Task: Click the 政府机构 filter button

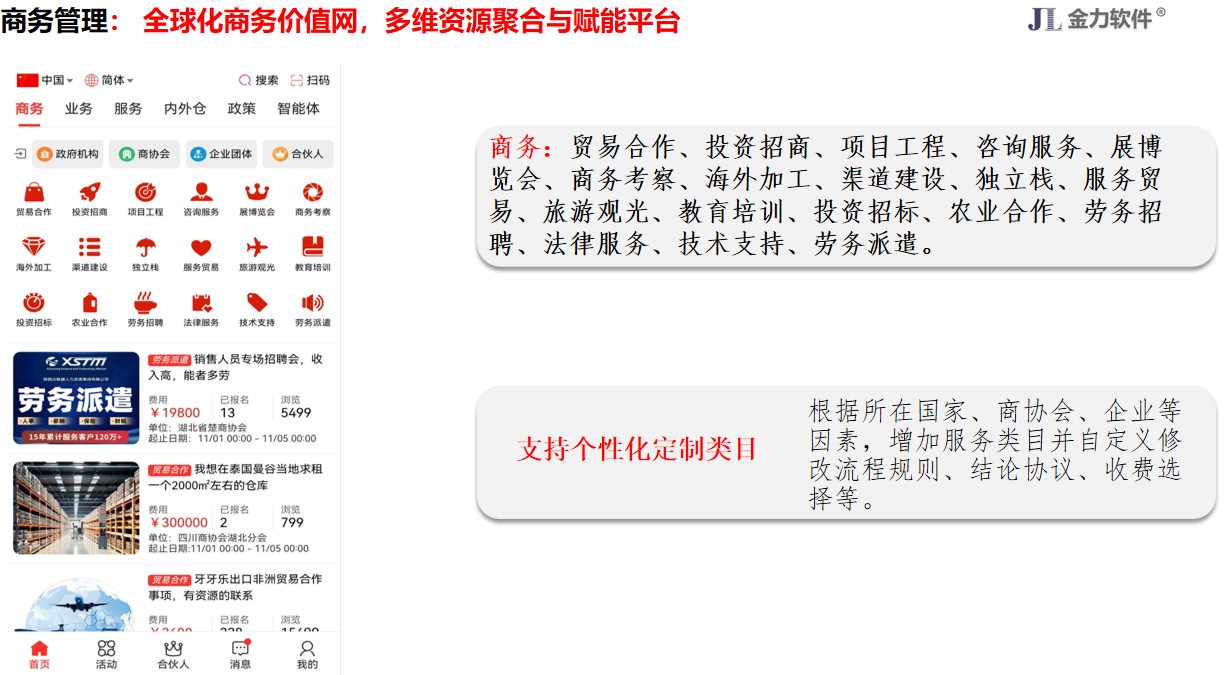Action: click(x=69, y=154)
